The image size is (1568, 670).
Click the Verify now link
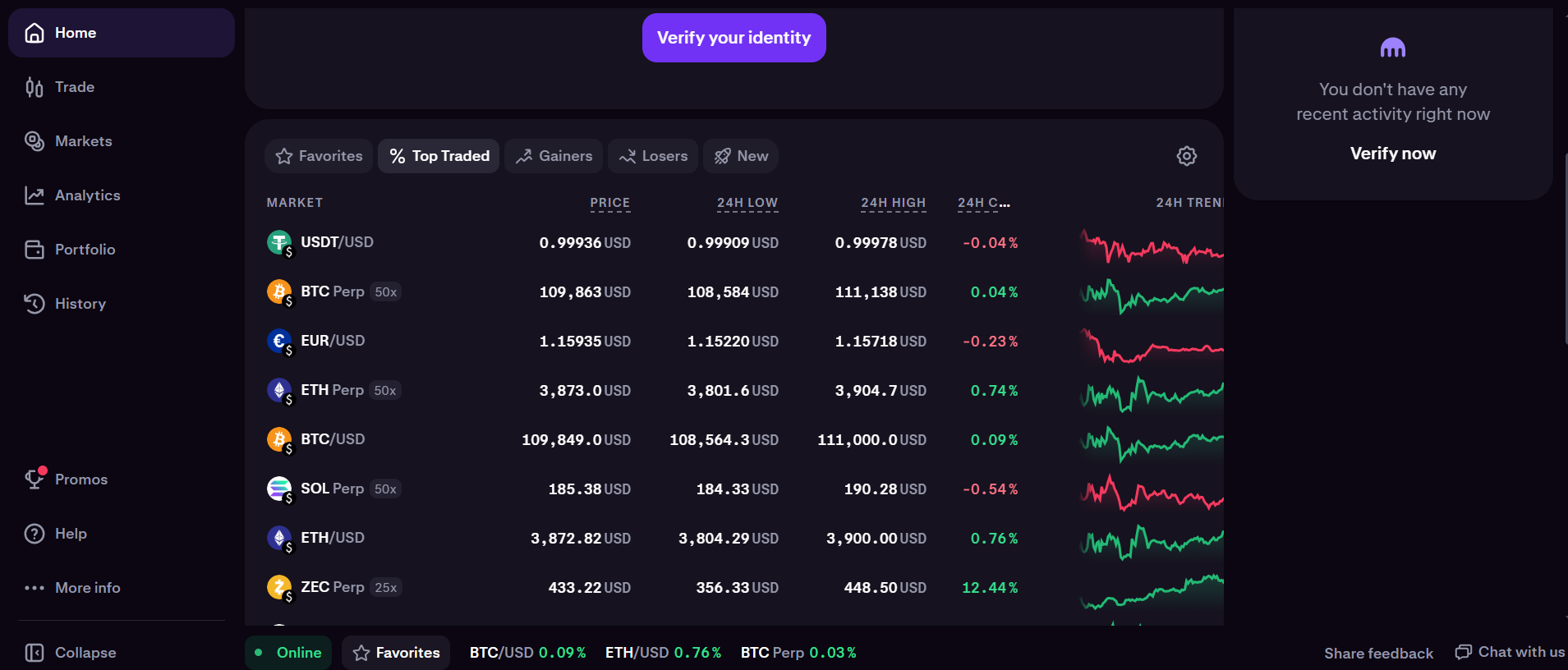coord(1392,154)
